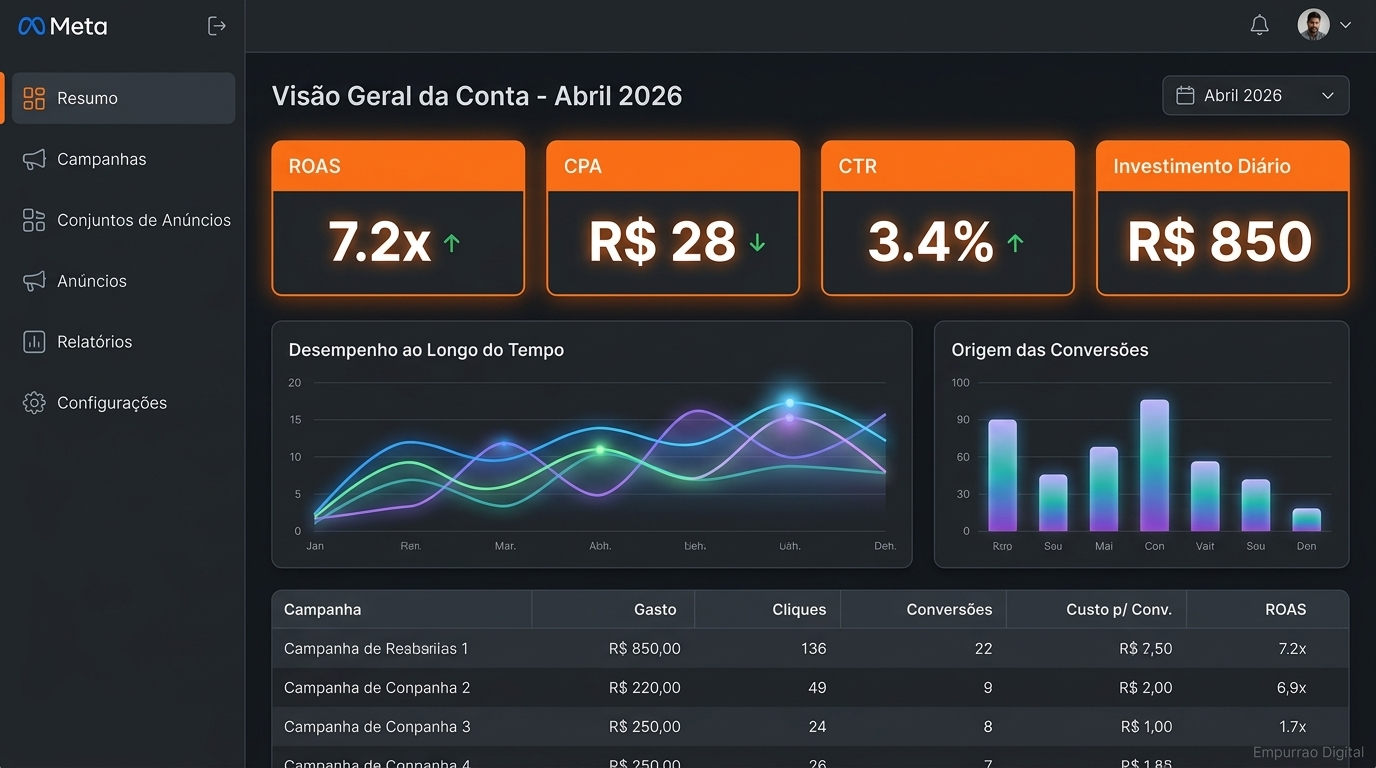The width and height of the screenshot is (1376, 768).
Task: Click the 1.7x ROAS cell
Action: [x=1292, y=726]
